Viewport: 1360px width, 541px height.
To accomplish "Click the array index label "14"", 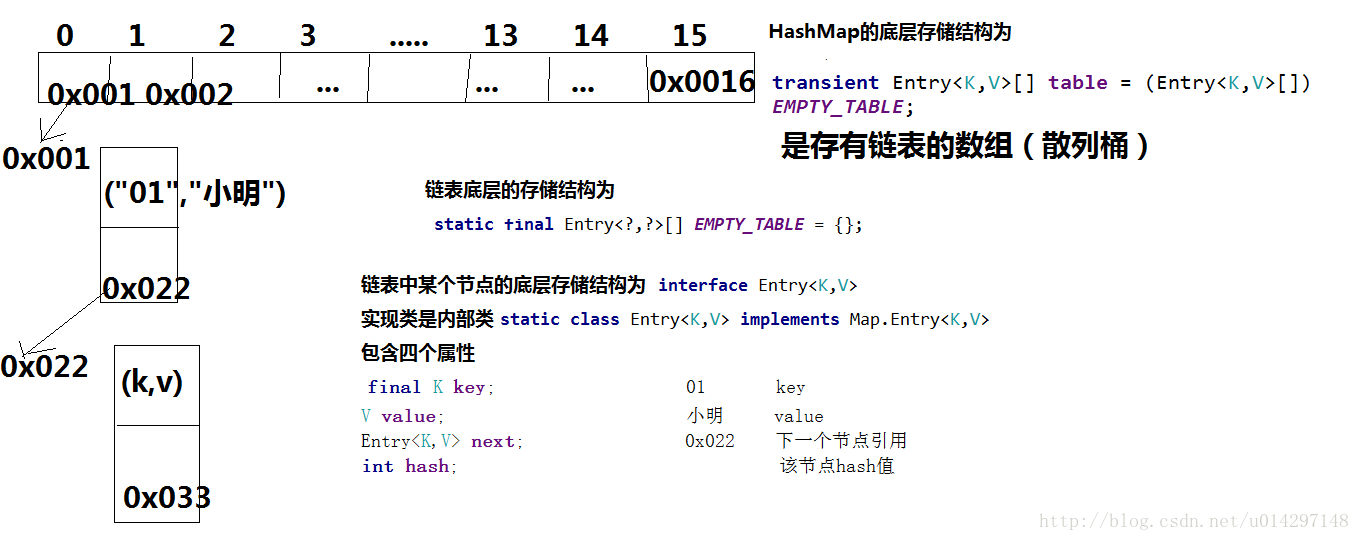I will pos(590,36).
